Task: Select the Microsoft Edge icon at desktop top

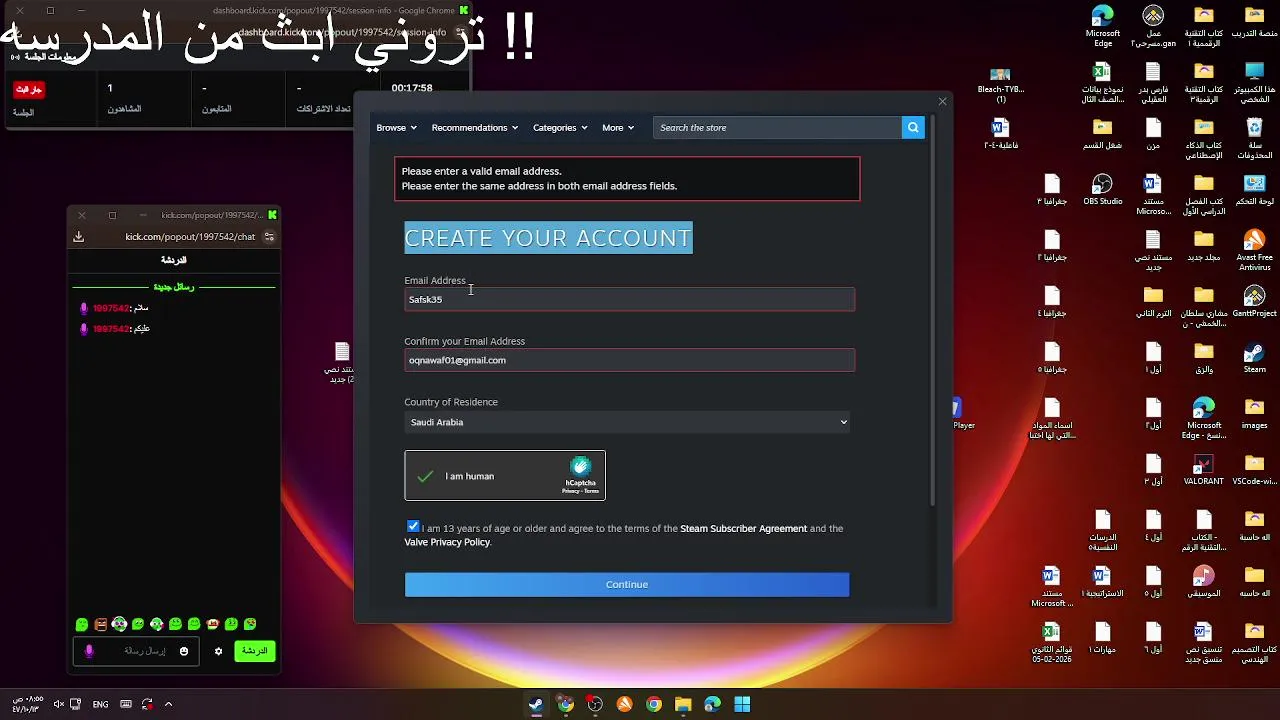Action: [1102, 27]
